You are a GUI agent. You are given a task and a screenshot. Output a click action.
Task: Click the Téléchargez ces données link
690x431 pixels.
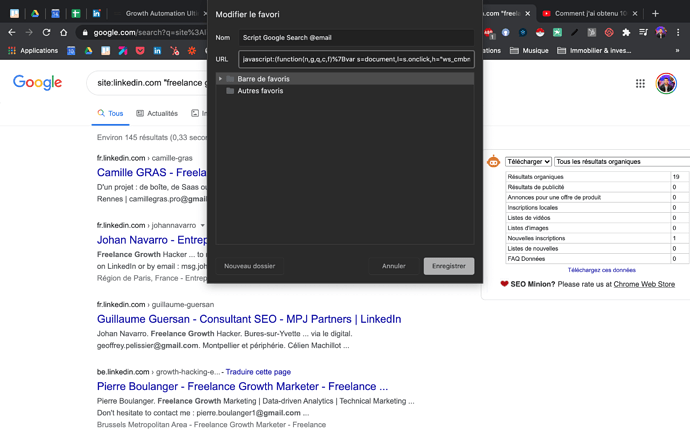click(x=602, y=270)
